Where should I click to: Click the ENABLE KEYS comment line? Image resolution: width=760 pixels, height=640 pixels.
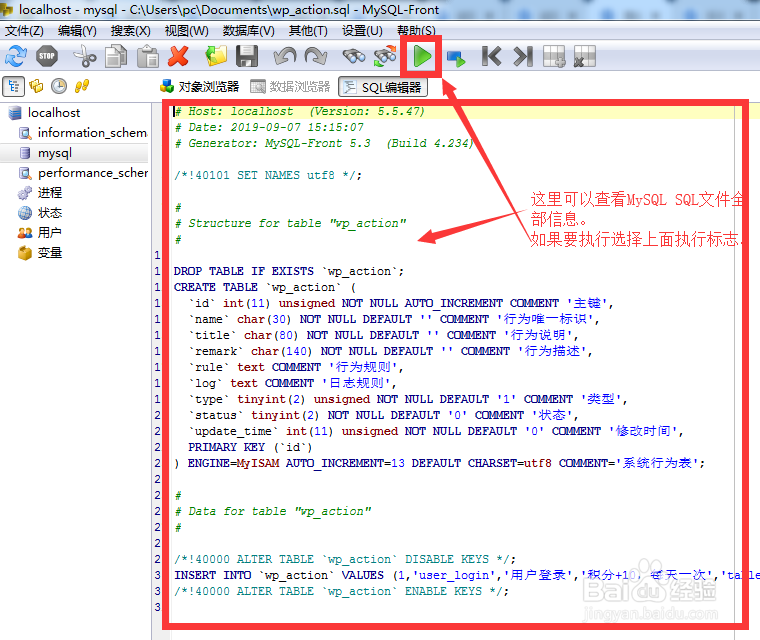coord(341,591)
